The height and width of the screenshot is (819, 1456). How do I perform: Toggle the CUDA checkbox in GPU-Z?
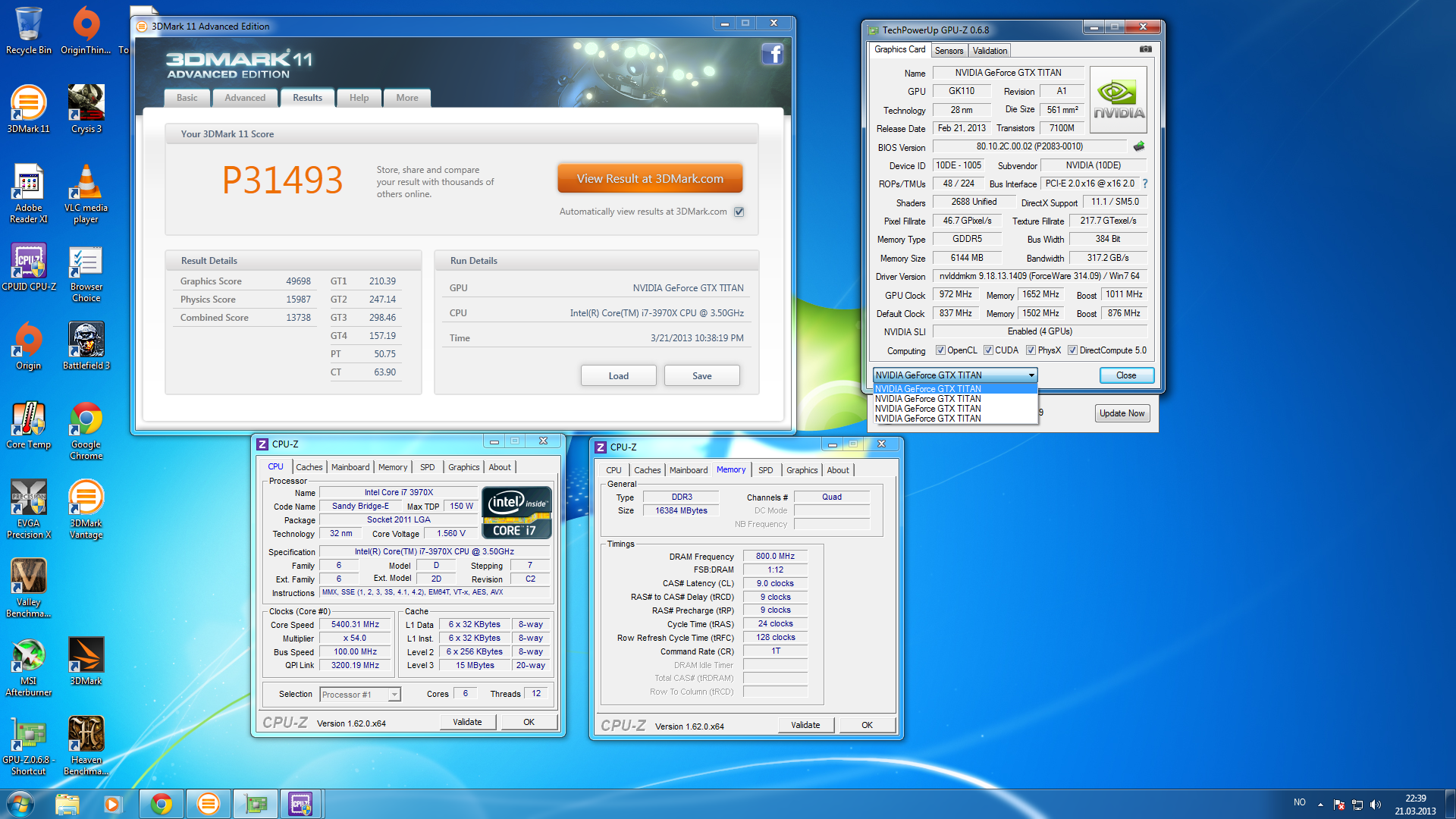[988, 350]
